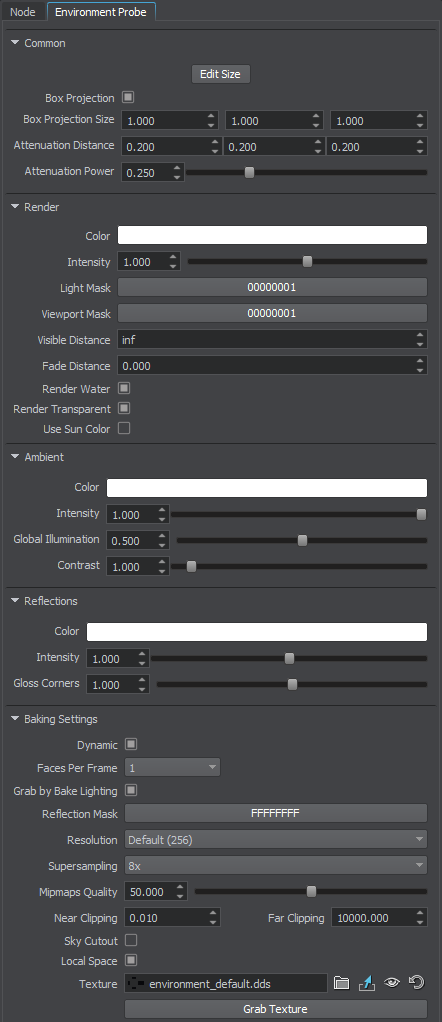Toggle the Use Sun Color checkbox
This screenshot has height=1022, width=442.
tap(124, 428)
